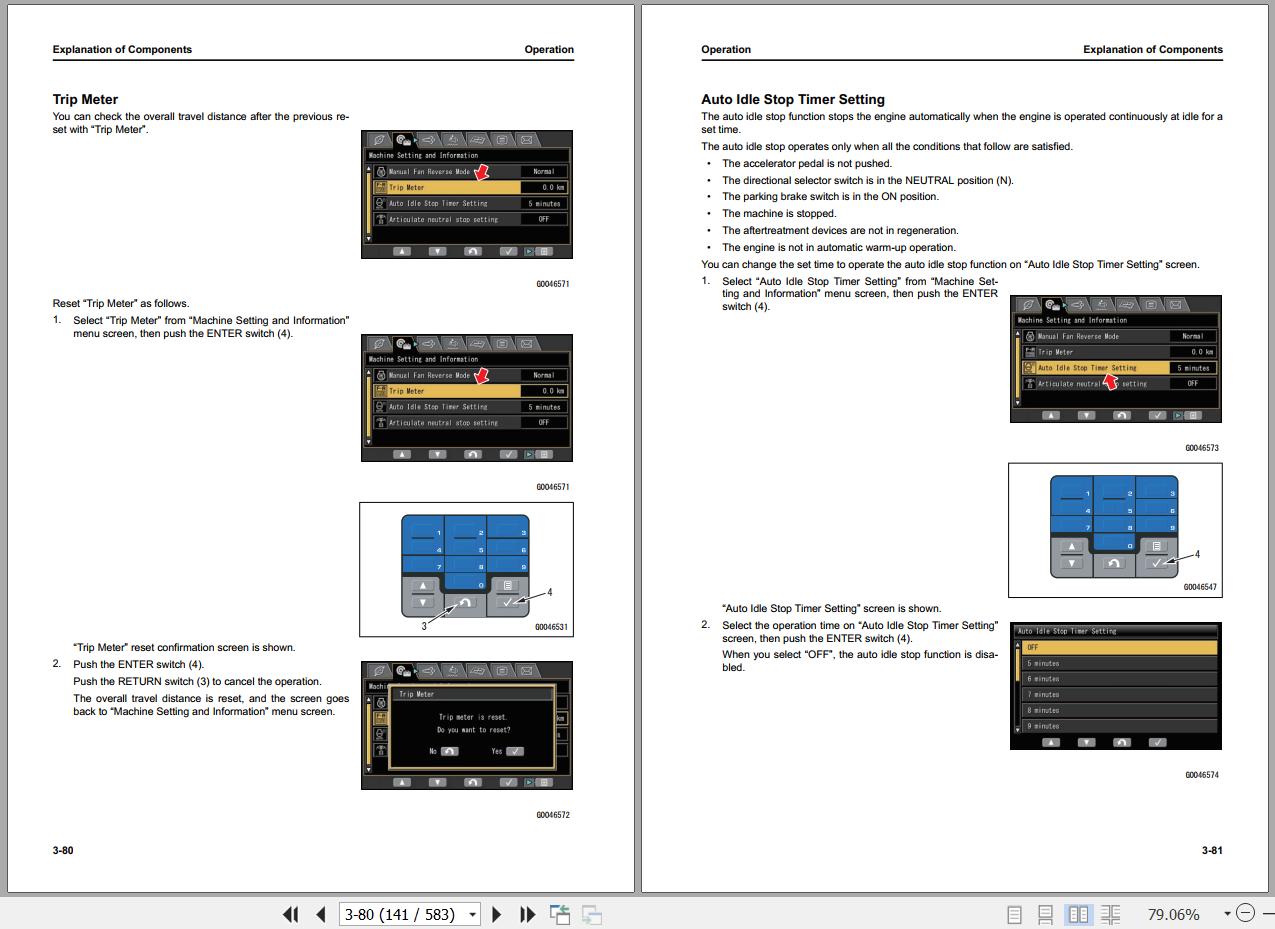Switch to two-page continuous layout
This screenshot has height=929, width=1275.
point(1110,914)
